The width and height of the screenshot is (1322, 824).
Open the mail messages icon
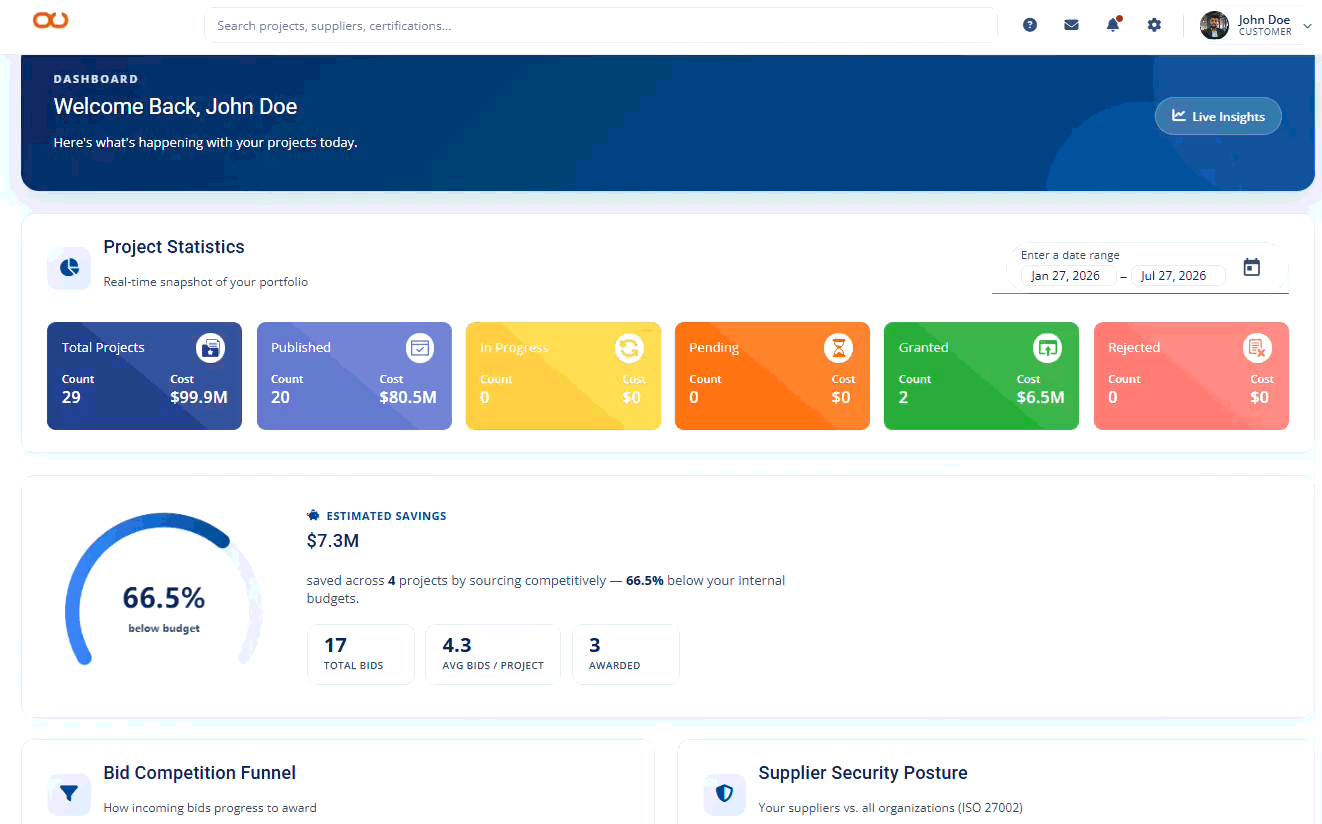pyautogui.click(x=1071, y=25)
